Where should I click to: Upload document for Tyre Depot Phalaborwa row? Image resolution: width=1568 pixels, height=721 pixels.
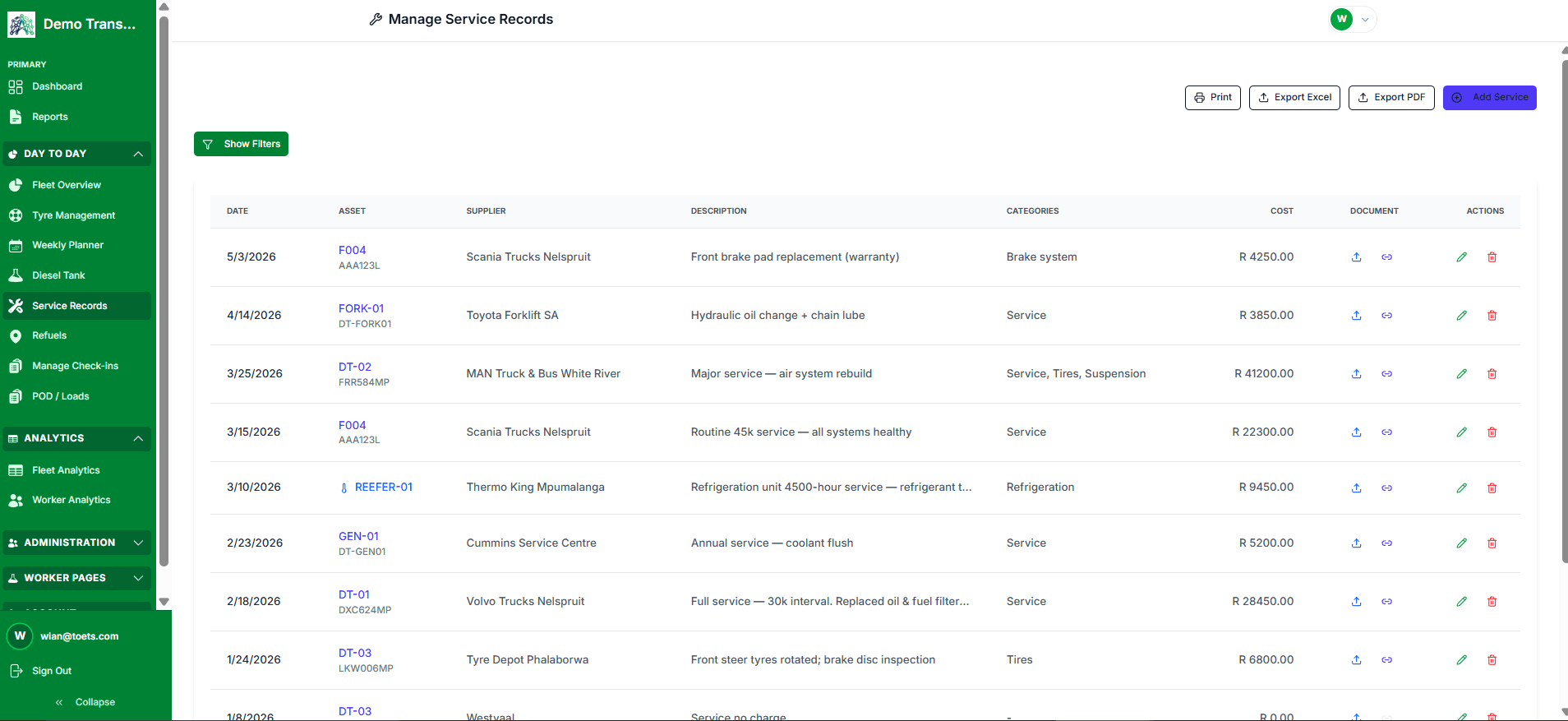tap(1357, 660)
